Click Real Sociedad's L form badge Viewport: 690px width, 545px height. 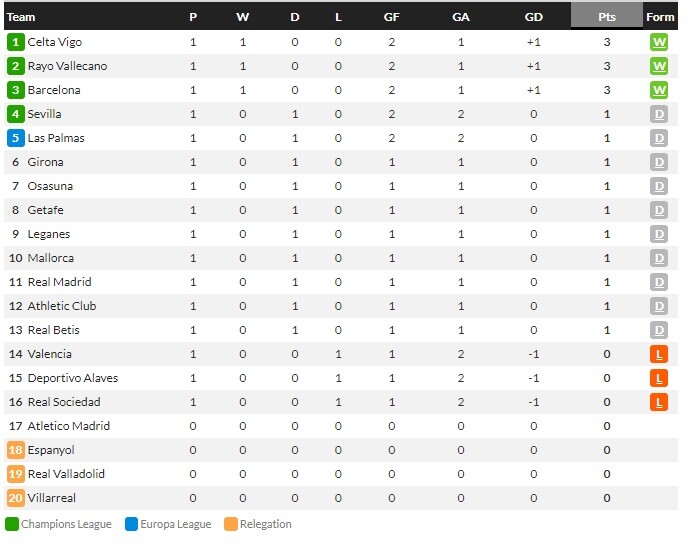tap(659, 402)
